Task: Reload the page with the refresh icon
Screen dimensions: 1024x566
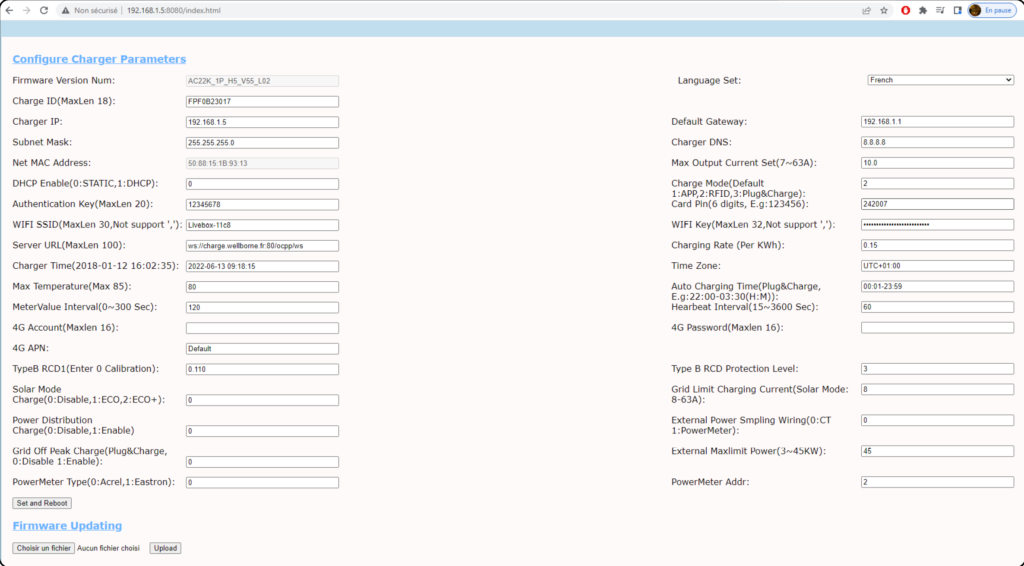Action: point(44,10)
